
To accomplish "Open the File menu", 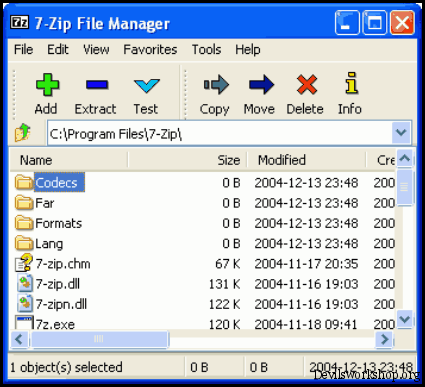I will 23,50.
